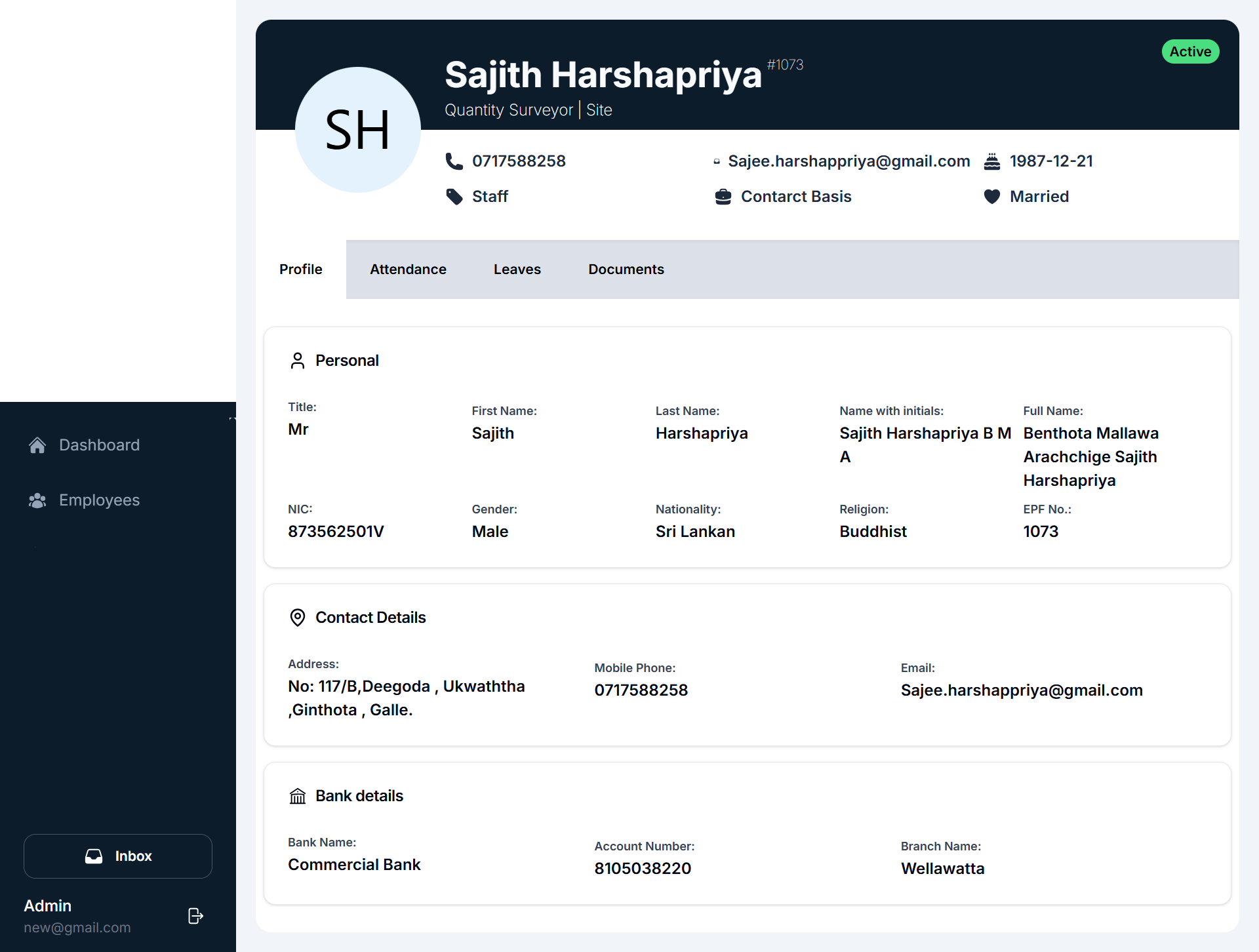Click the location pin icon in Contact Details
1259x952 pixels.
tap(298, 617)
